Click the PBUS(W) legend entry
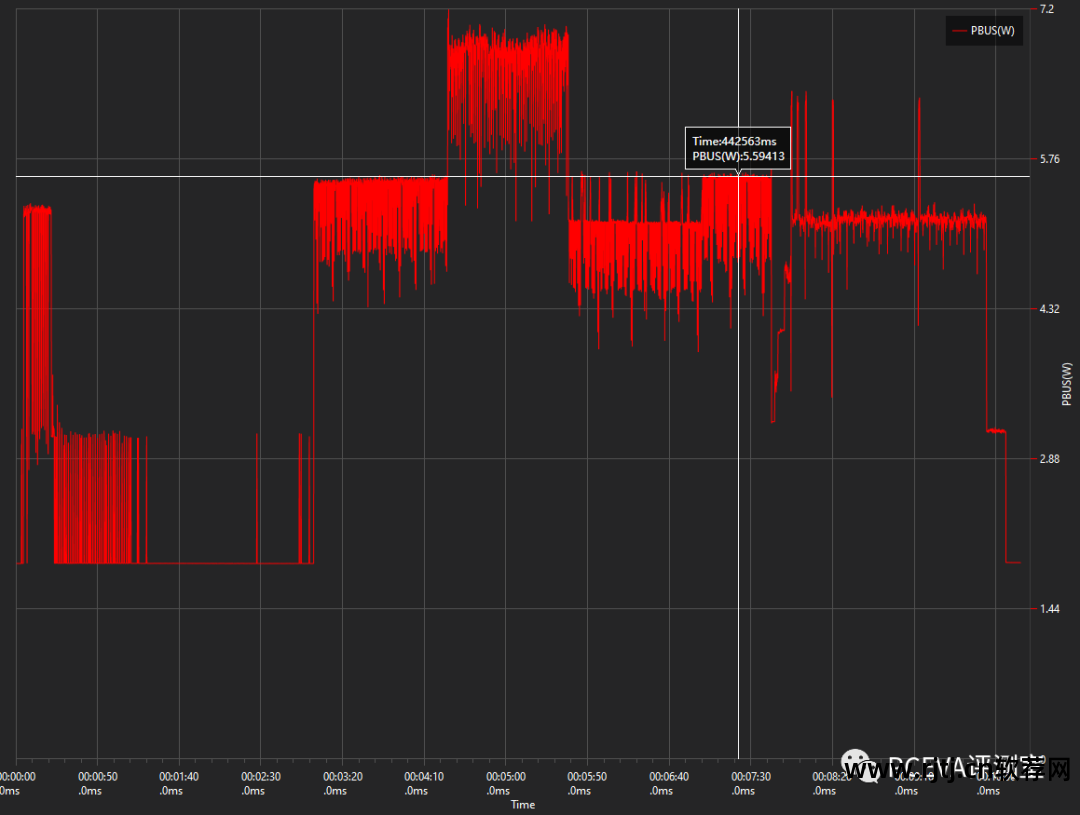 [x=984, y=30]
